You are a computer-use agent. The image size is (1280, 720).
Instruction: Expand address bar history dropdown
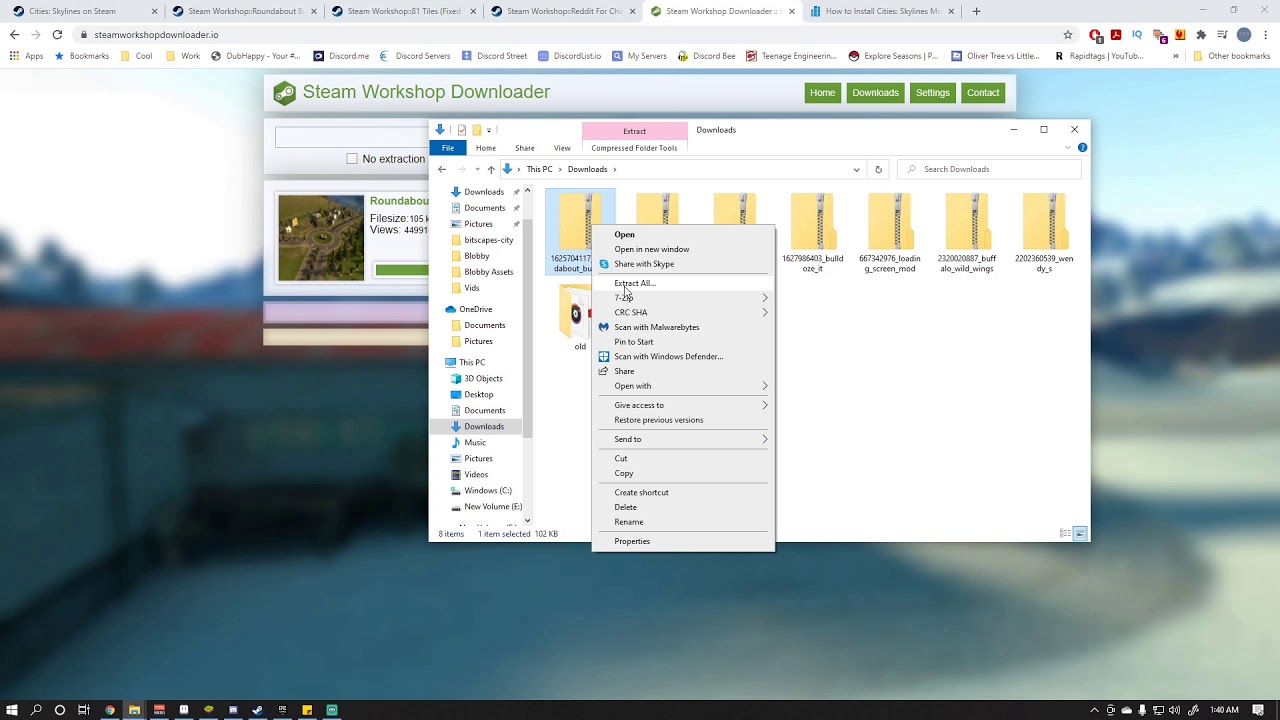(x=856, y=169)
